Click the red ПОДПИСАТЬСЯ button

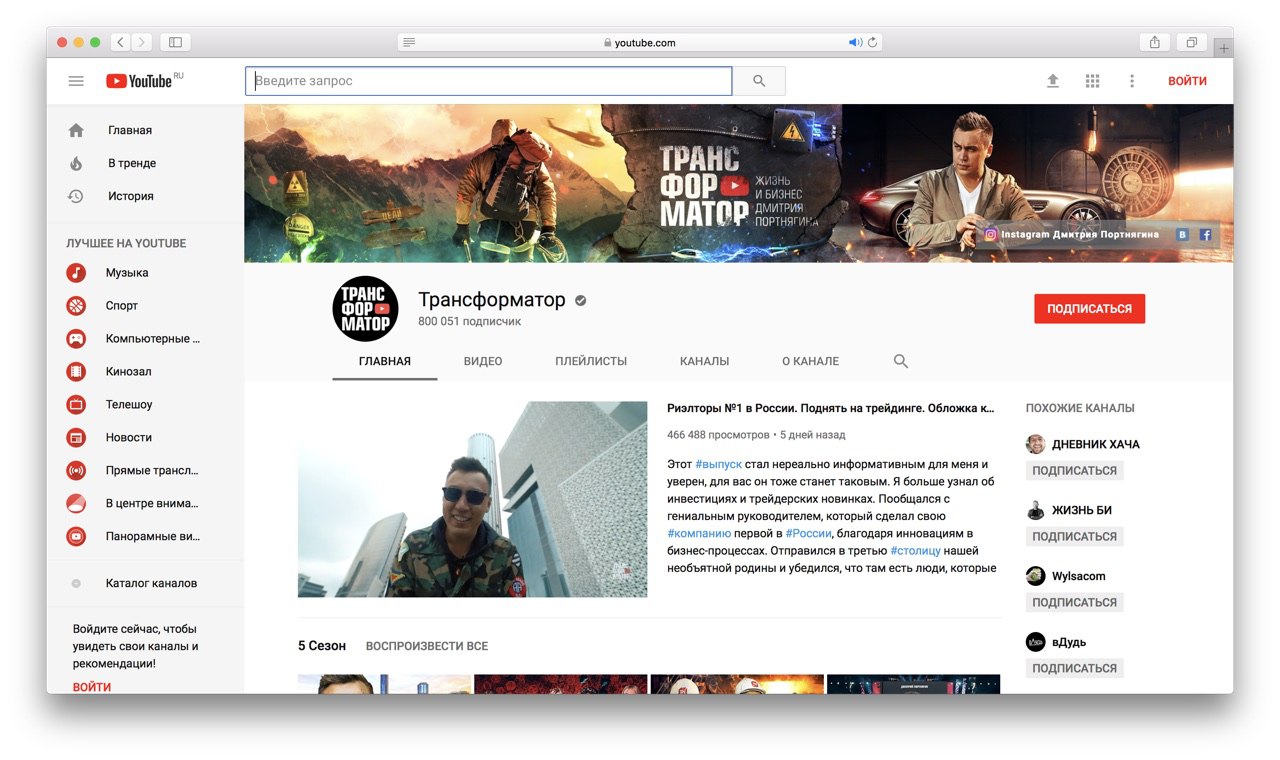click(1089, 309)
